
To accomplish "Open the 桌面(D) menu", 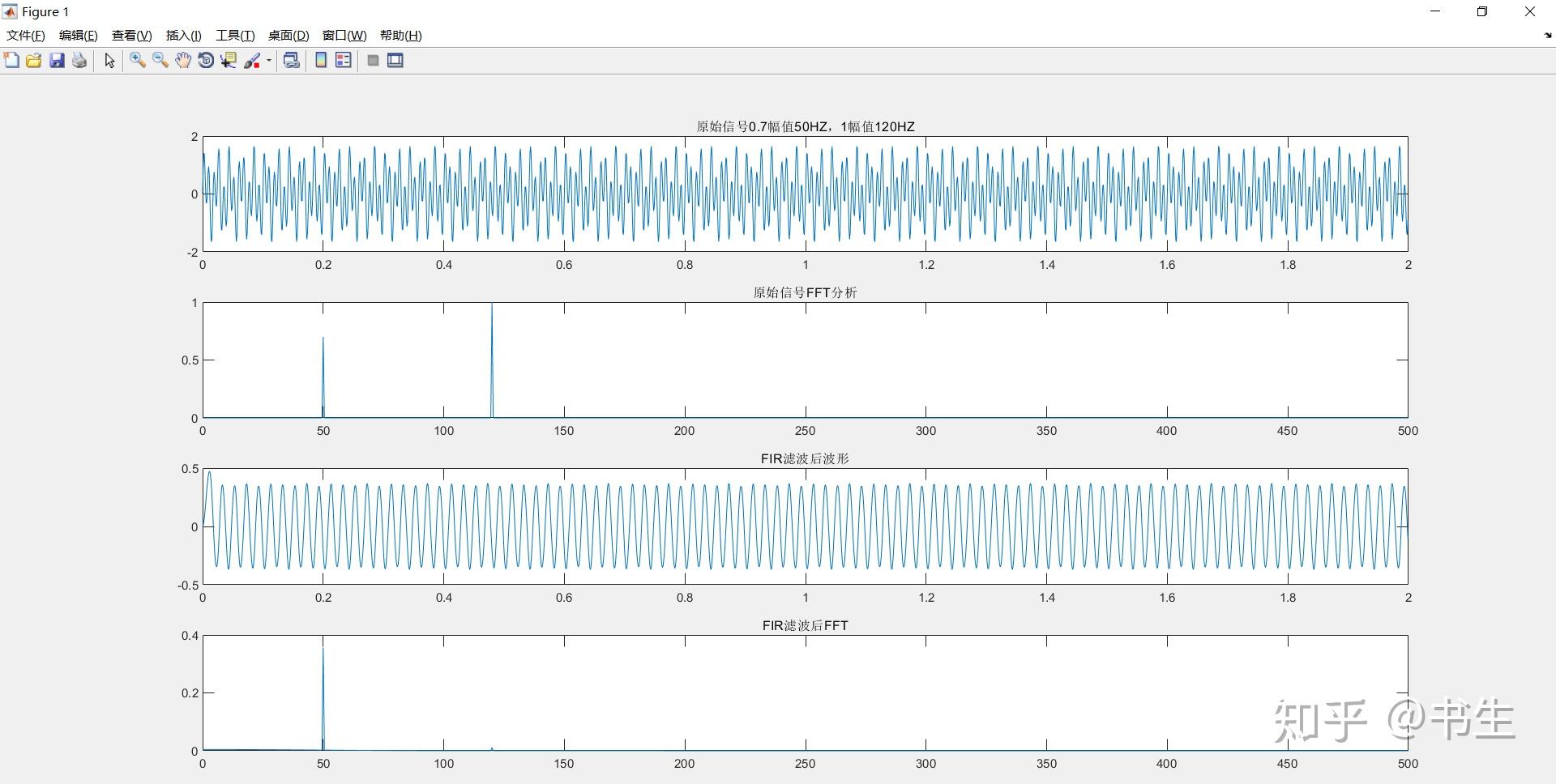I will click(289, 35).
